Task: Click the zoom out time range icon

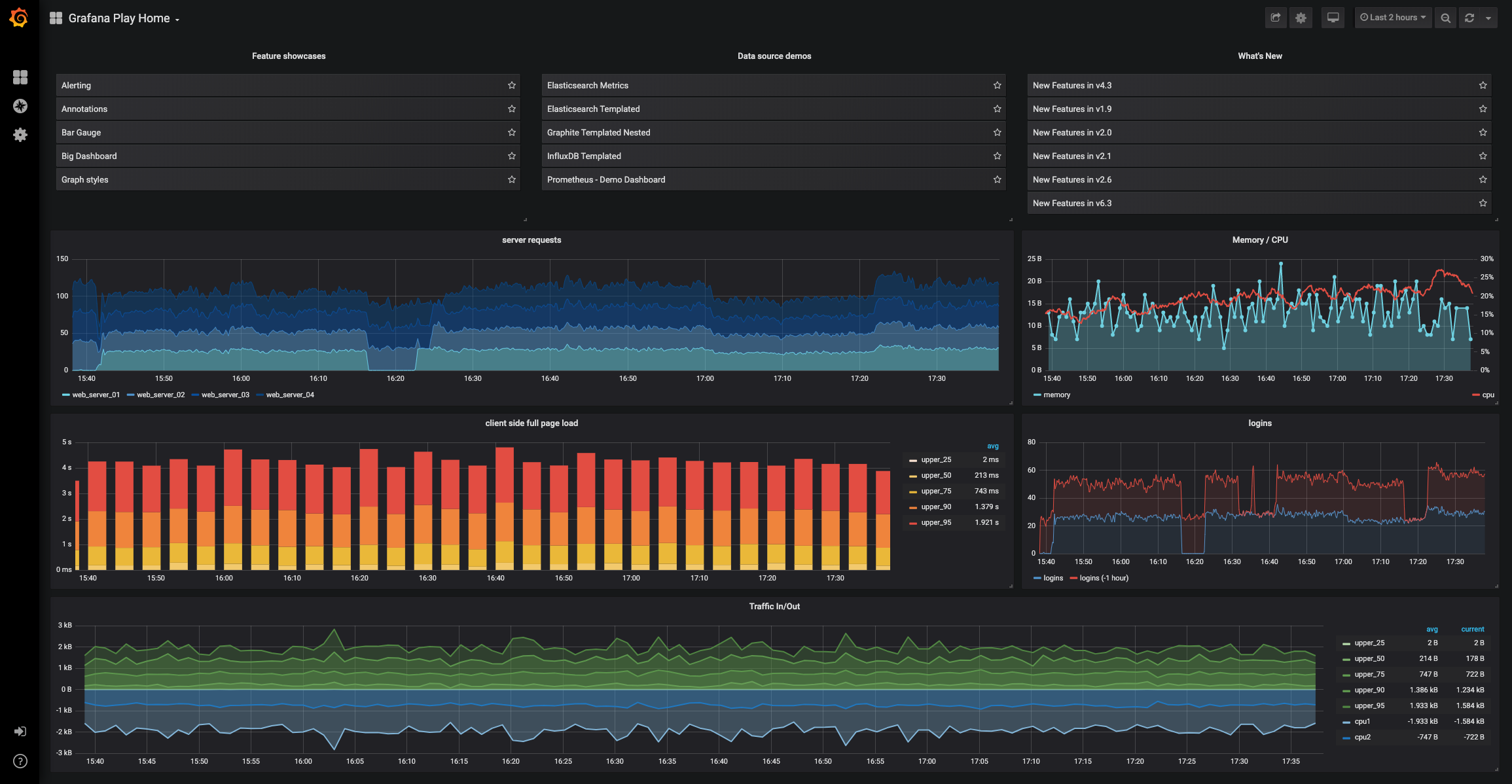Action: coord(1445,18)
